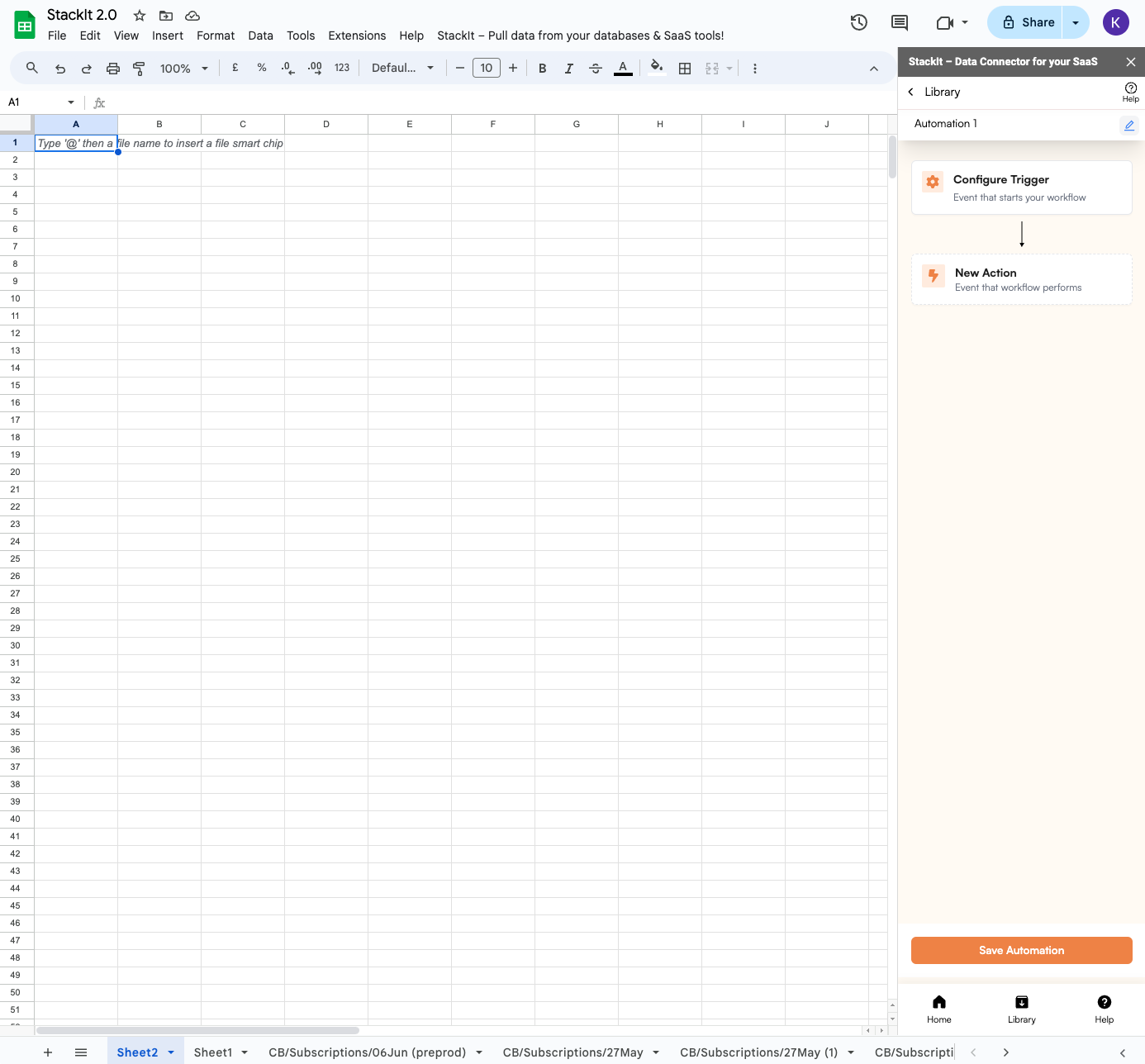This screenshot has height=1064, width=1145.
Task: Open the search menus magnifier icon
Action: click(x=32, y=68)
